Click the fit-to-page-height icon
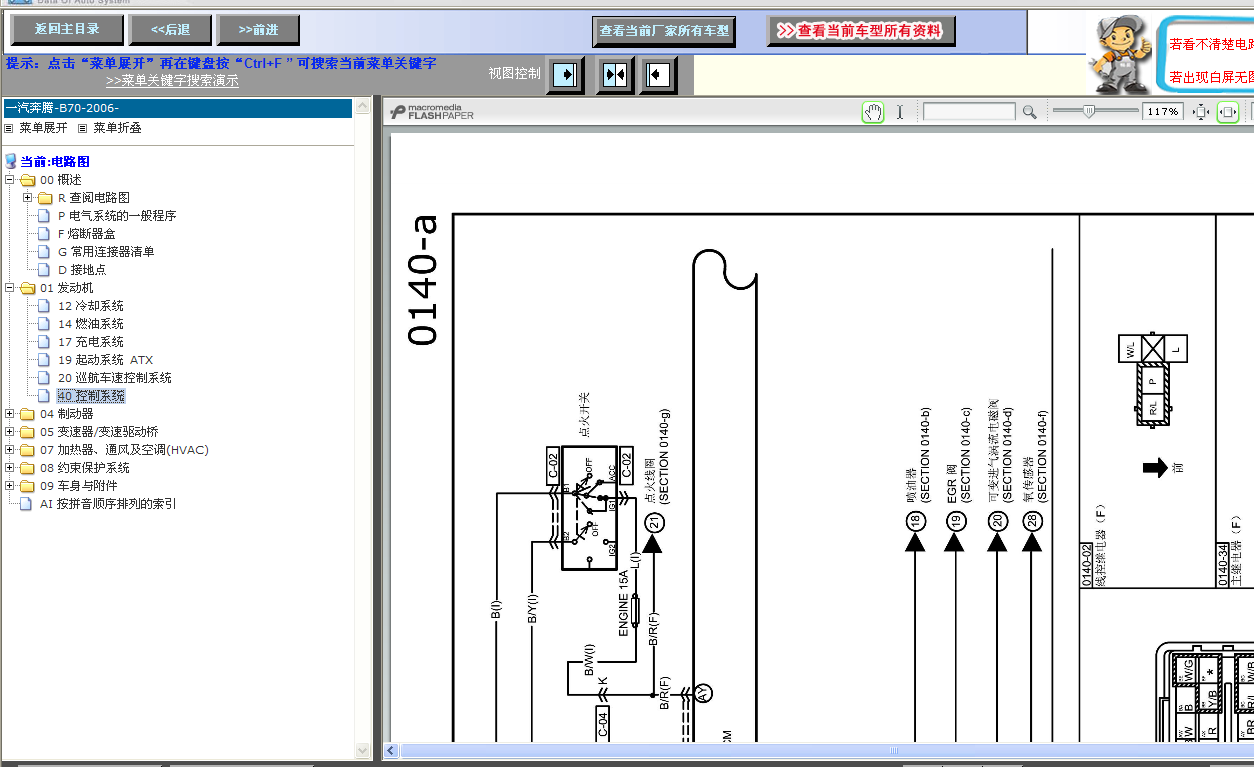The image size is (1254, 767). click(1201, 112)
